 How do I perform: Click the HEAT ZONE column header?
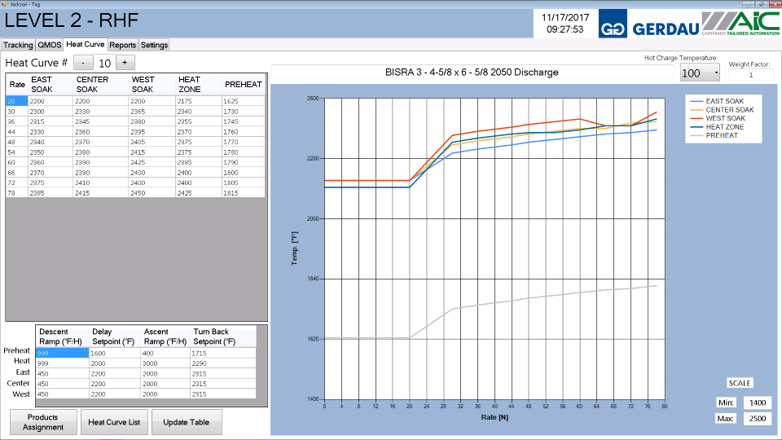click(x=198, y=84)
